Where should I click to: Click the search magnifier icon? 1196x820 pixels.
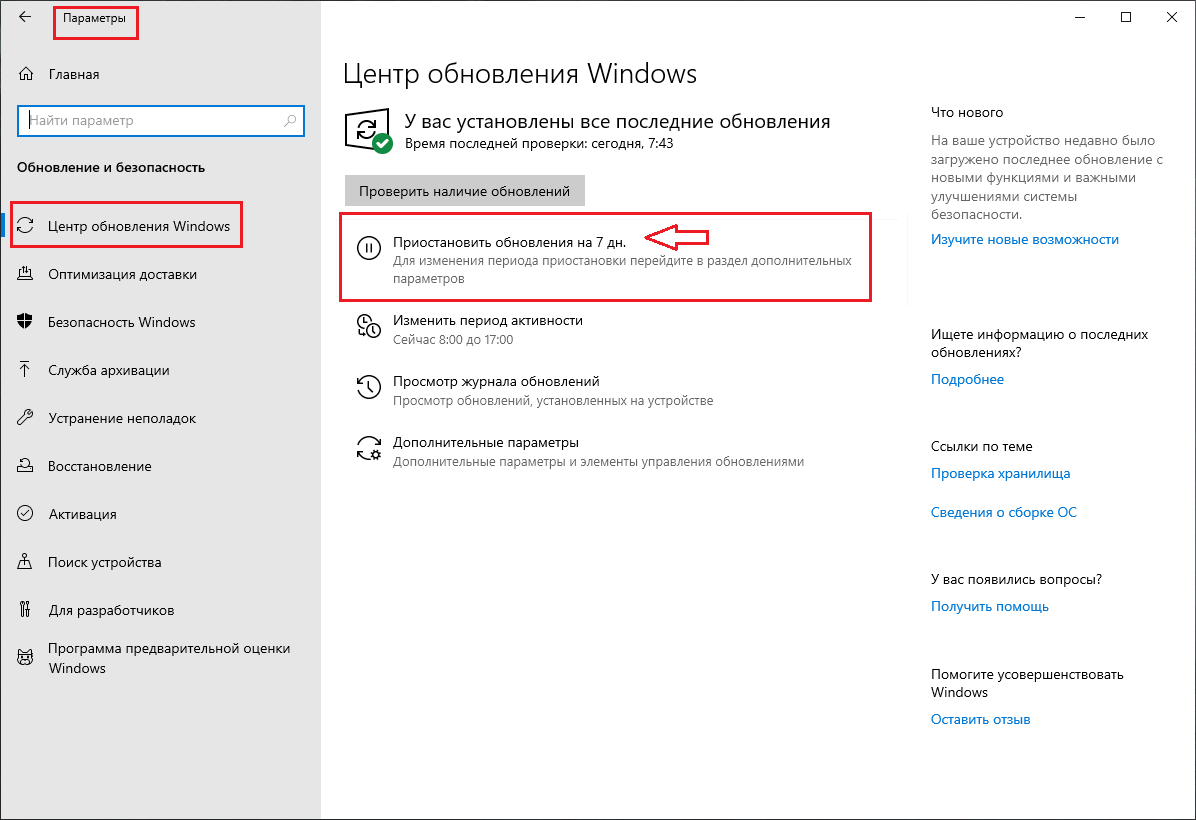click(290, 121)
